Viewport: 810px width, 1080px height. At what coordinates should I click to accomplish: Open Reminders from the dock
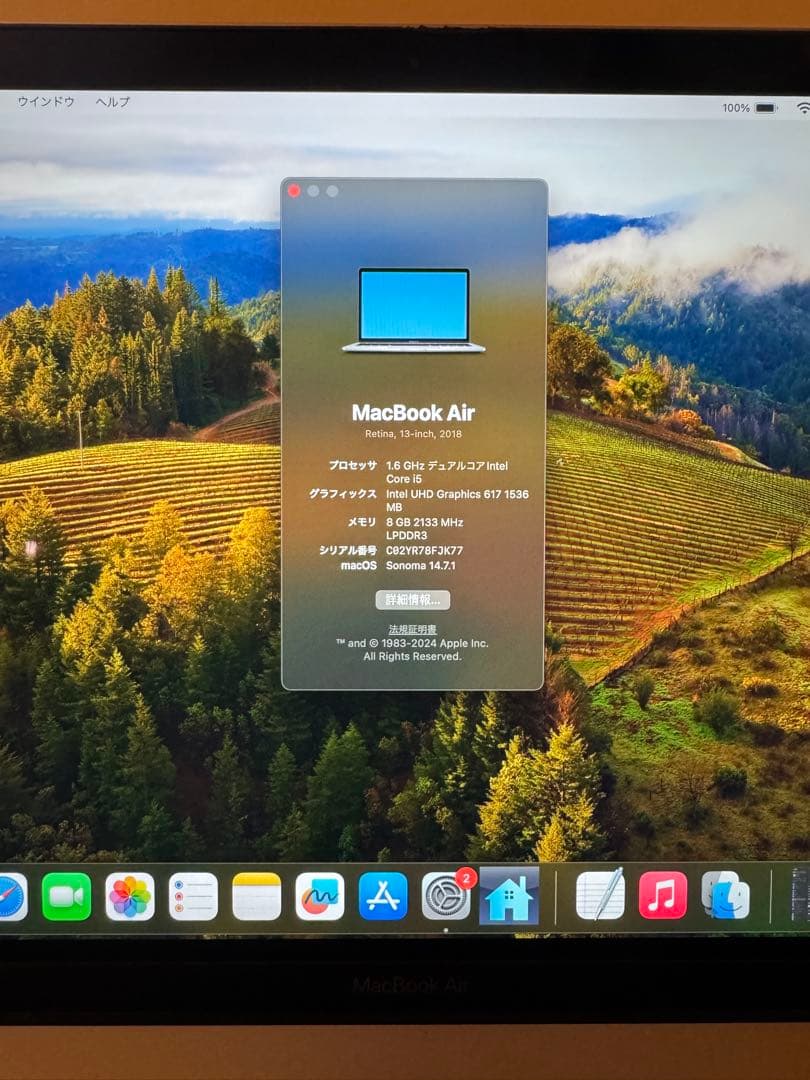[193, 896]
